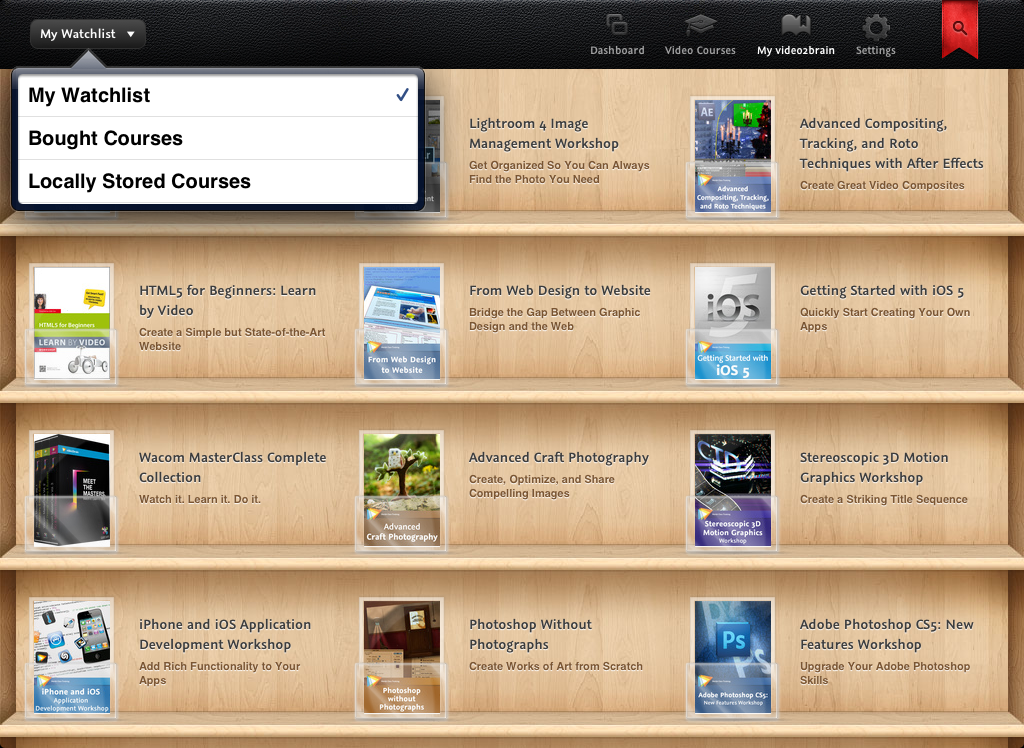
Task: Open From Web Design to Website title
Action: [560, 290]
